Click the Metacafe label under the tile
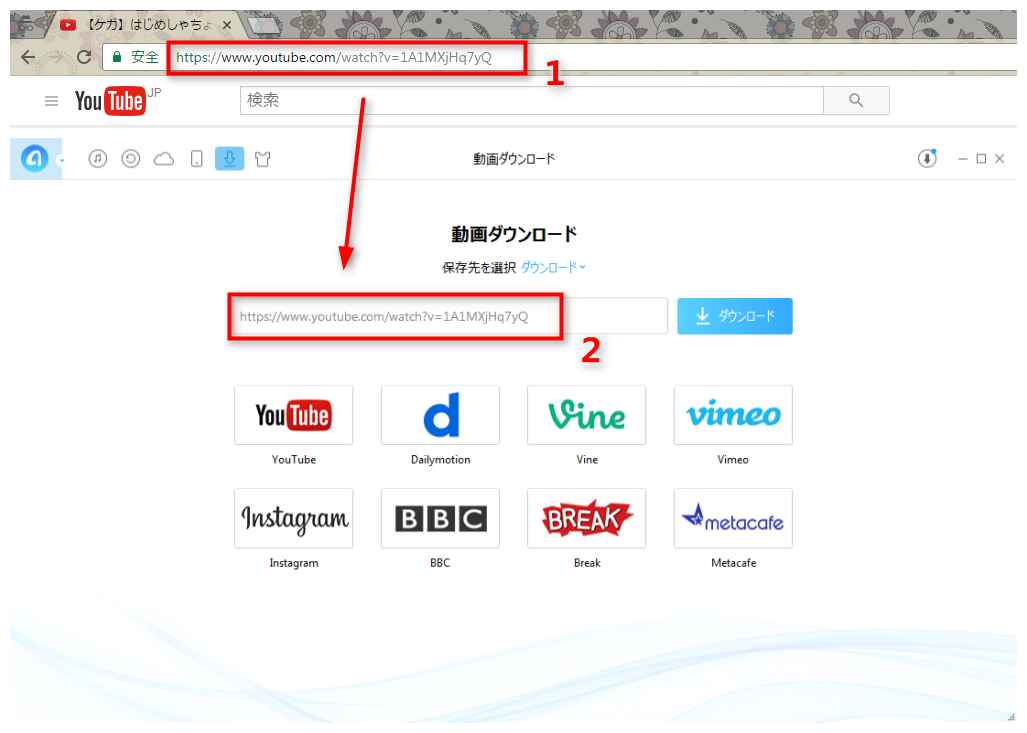The width and height of the screenshot is (1027, 733). [733, 563]
